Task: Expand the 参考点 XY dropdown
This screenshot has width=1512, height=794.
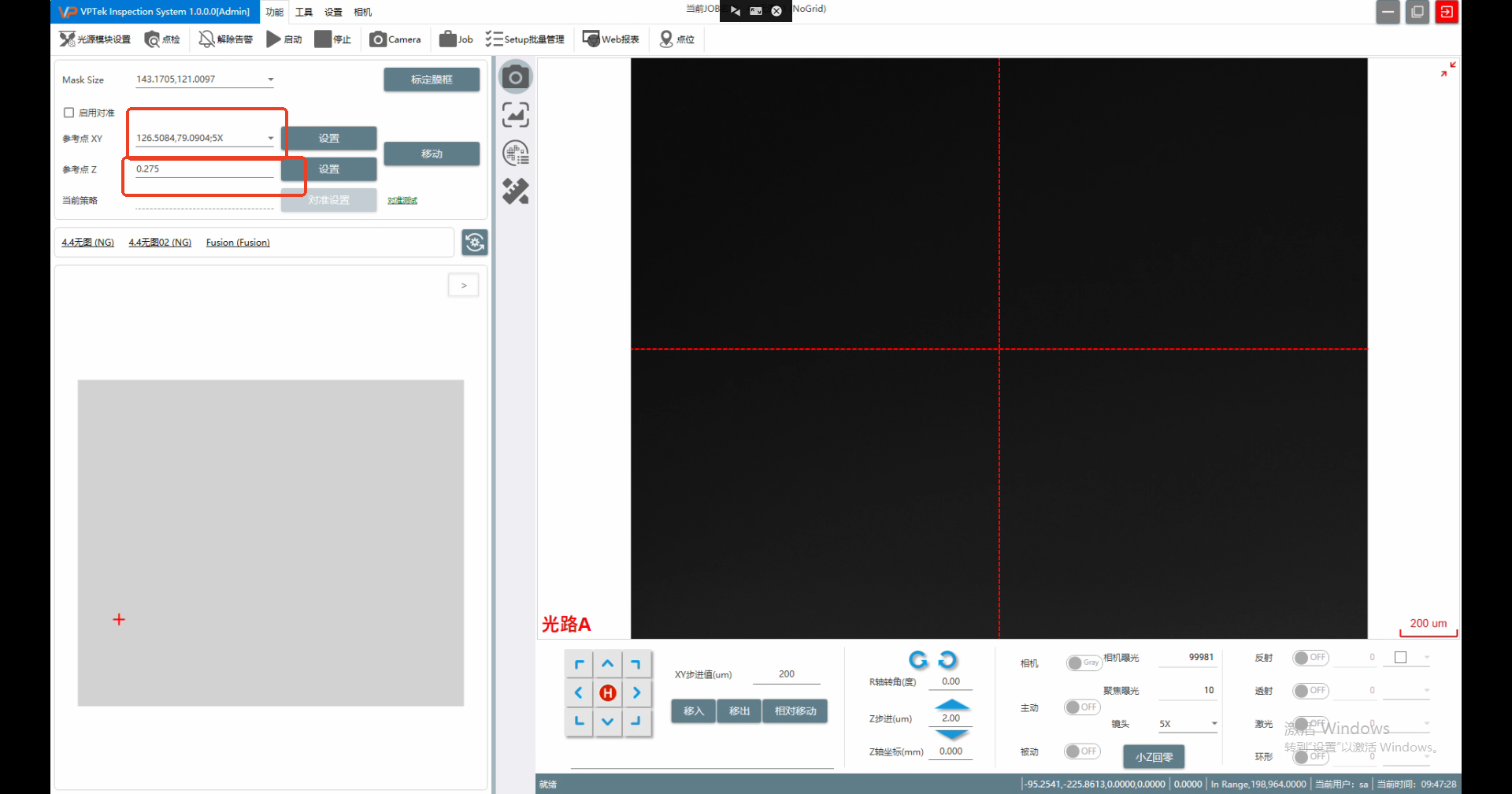Action: coord(270,139)
